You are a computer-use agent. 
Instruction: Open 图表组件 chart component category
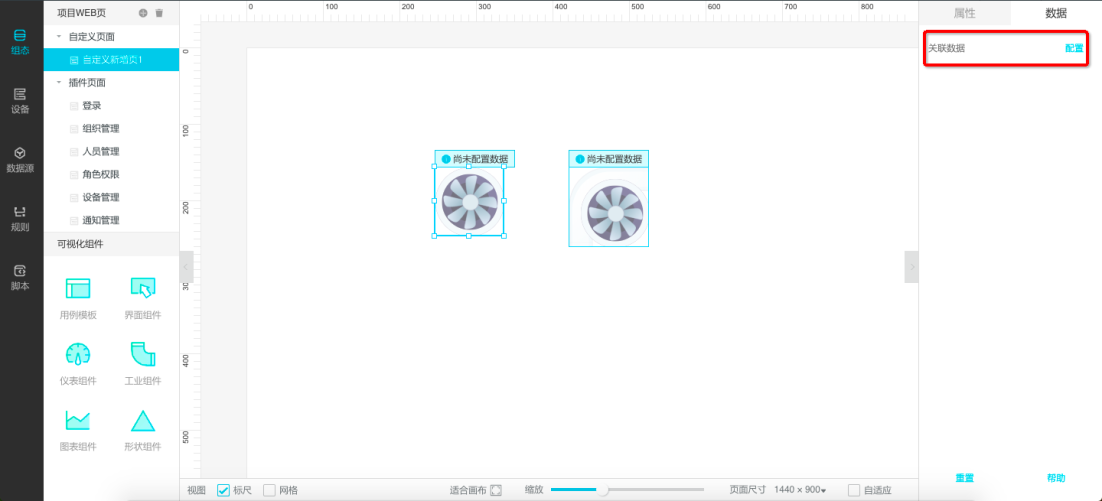pyautogui.click(x=78, y=430)
